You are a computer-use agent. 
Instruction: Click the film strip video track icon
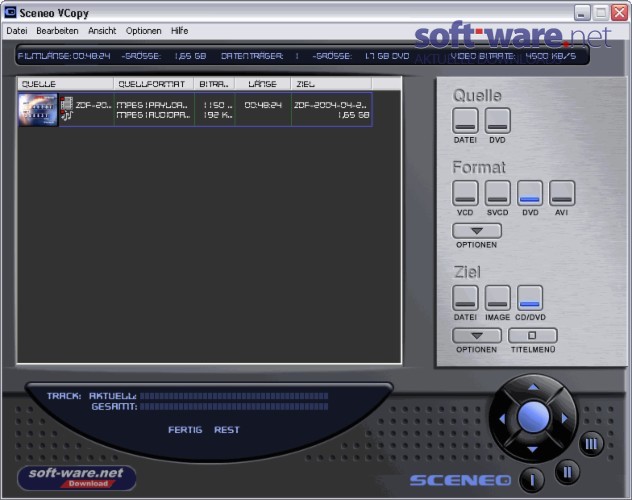[67, 103]
